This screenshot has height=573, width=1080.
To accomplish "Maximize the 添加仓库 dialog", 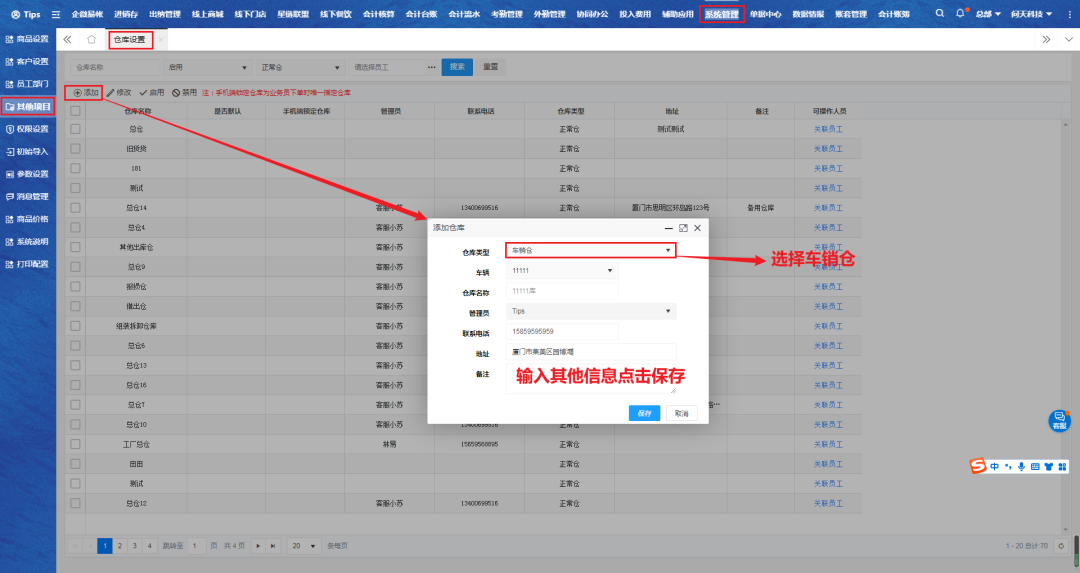I will coord(683,228).
